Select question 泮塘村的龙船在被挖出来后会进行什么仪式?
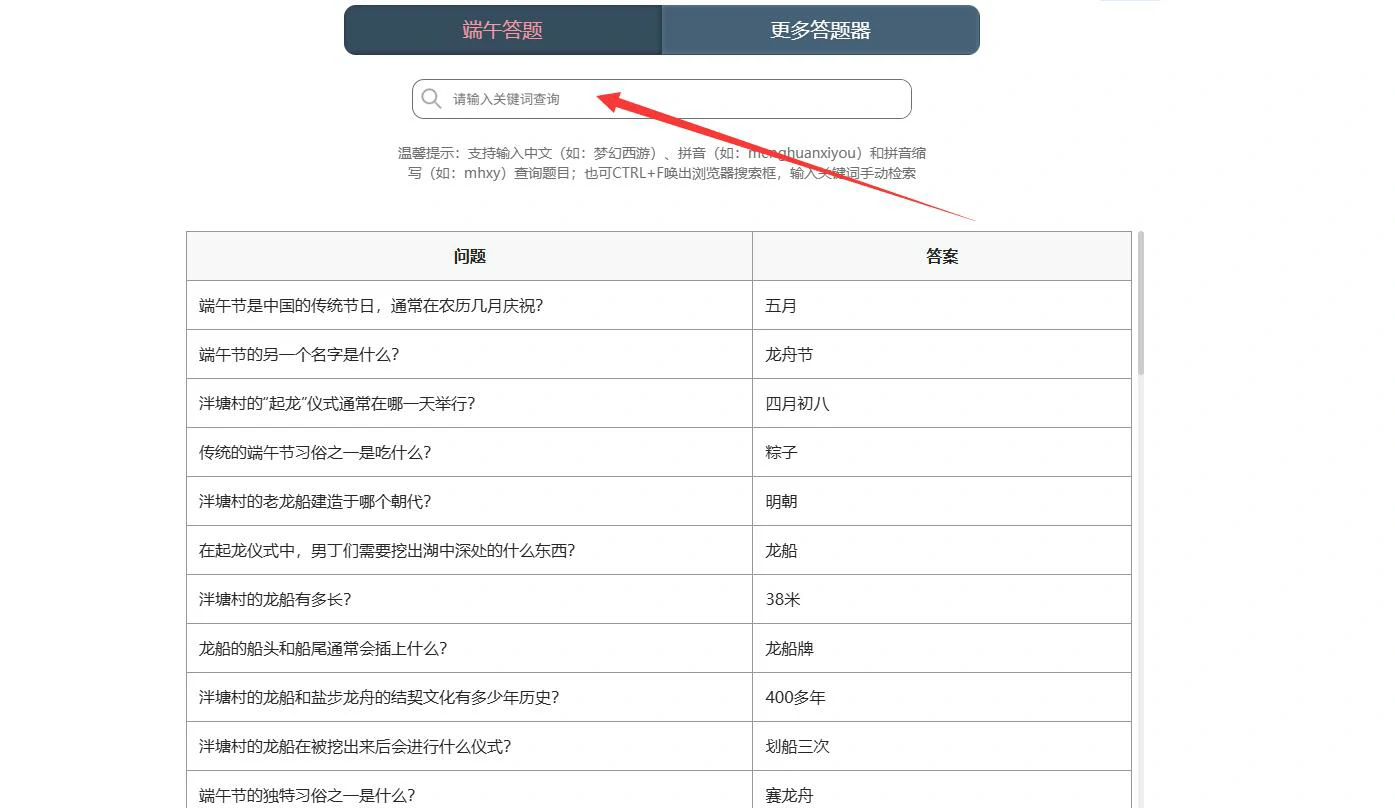This screenshot has width=1395, height=808. pyautogui.click(x=469, y=746)
